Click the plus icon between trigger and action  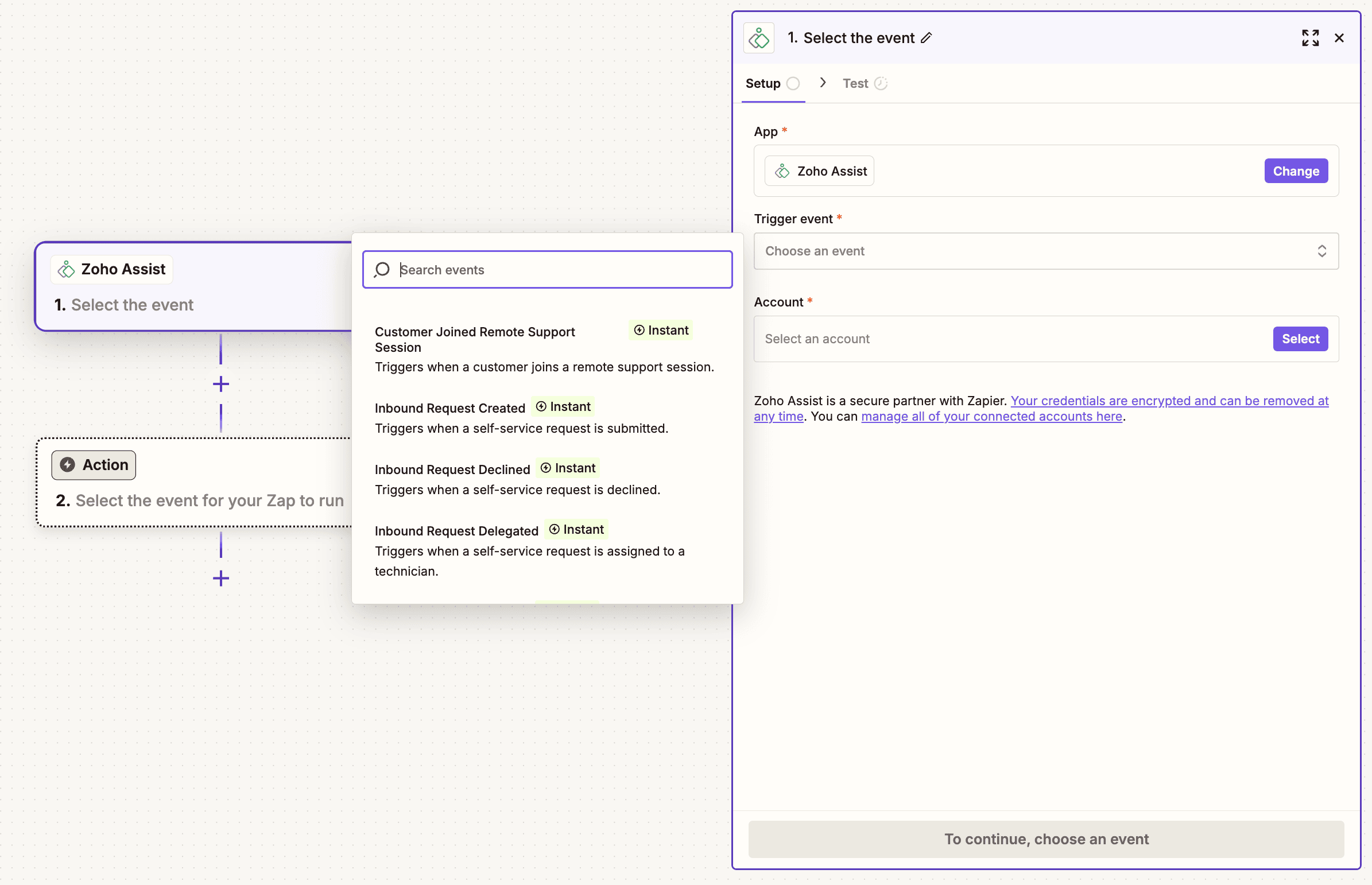220,384
